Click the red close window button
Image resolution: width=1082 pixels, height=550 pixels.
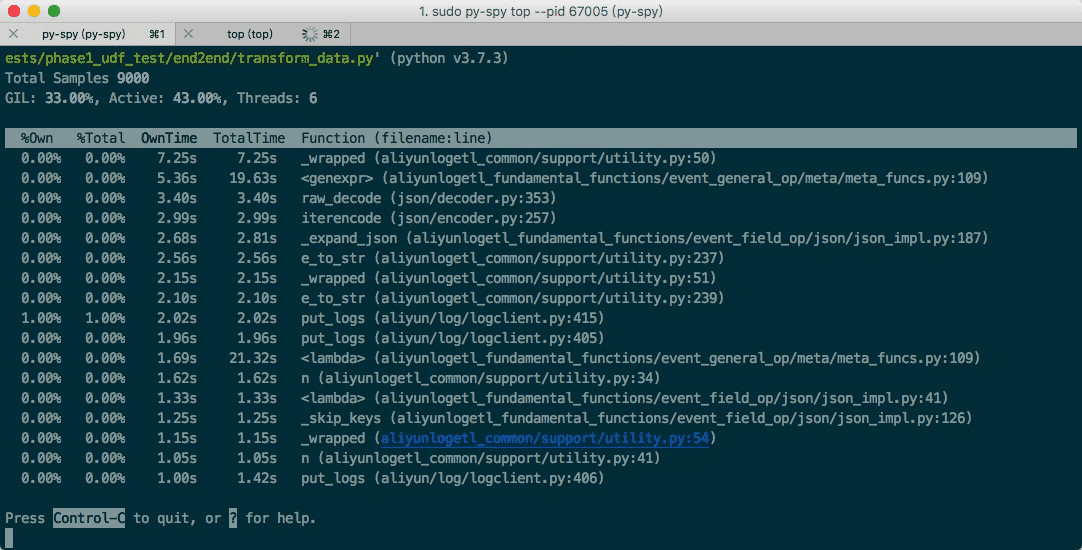click(x=13, y=11)
